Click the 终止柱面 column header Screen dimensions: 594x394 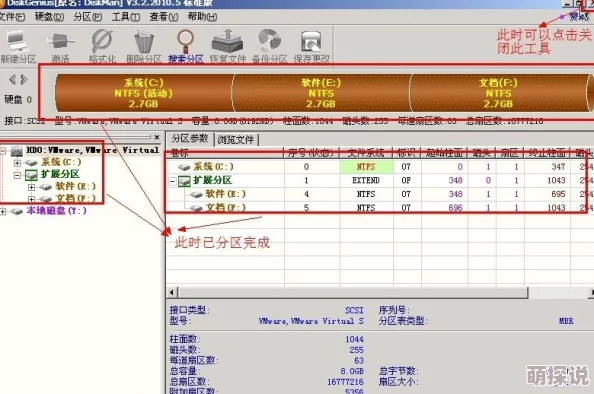(547, 153)
